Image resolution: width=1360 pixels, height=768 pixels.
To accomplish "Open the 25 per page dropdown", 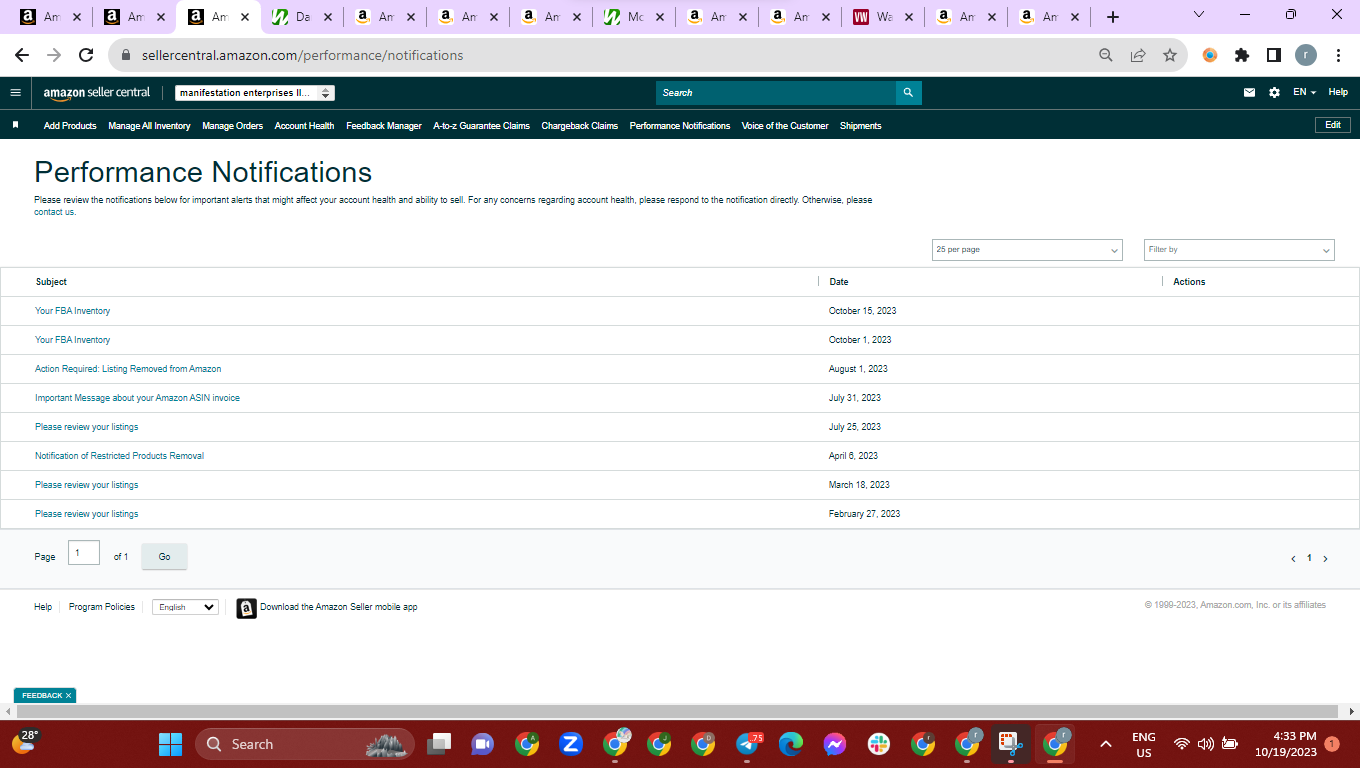I will tap(1027, 250).
